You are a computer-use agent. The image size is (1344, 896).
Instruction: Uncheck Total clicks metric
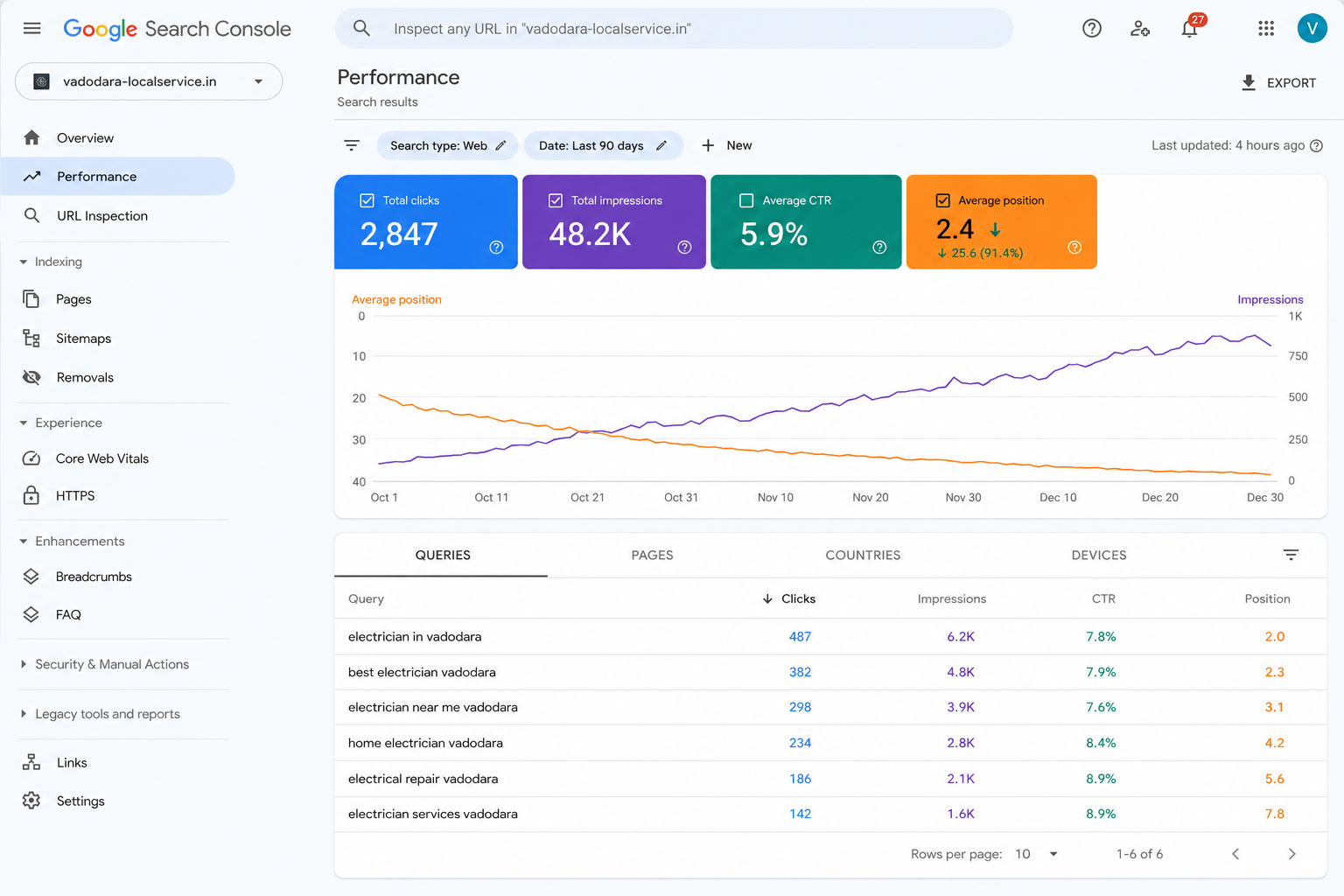[x=367, y=200]
